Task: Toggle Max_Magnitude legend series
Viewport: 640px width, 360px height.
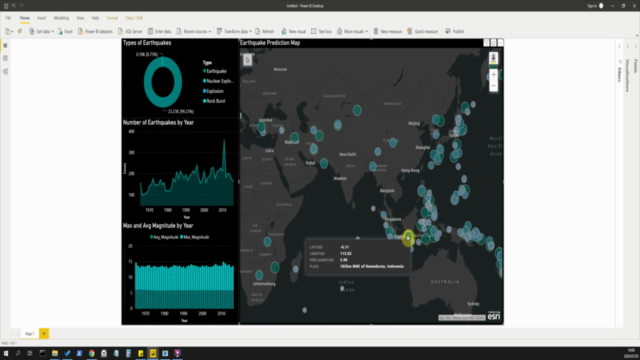Action: click(195, 237)
